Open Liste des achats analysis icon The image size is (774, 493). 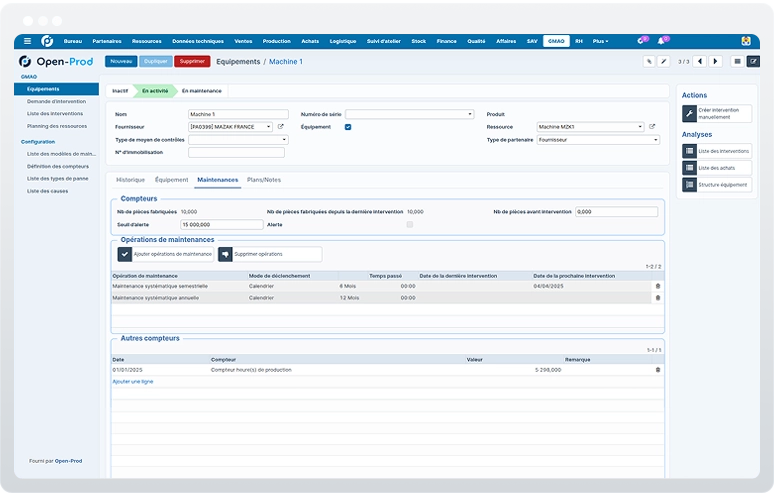click(690, 168)
